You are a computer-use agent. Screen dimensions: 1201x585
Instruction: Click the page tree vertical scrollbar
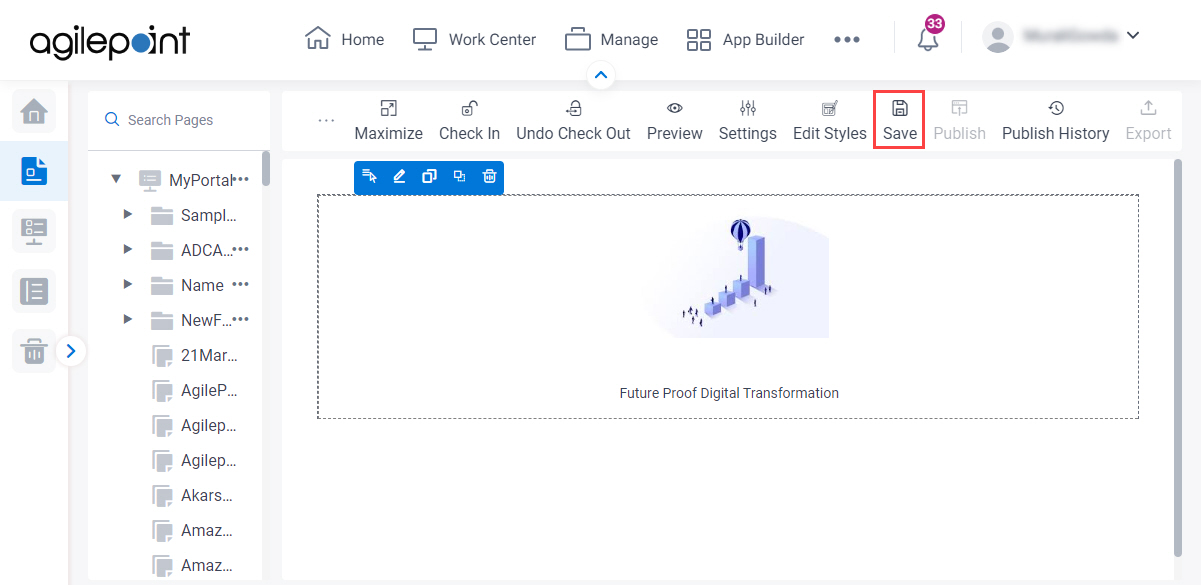(x=266, y=168)
